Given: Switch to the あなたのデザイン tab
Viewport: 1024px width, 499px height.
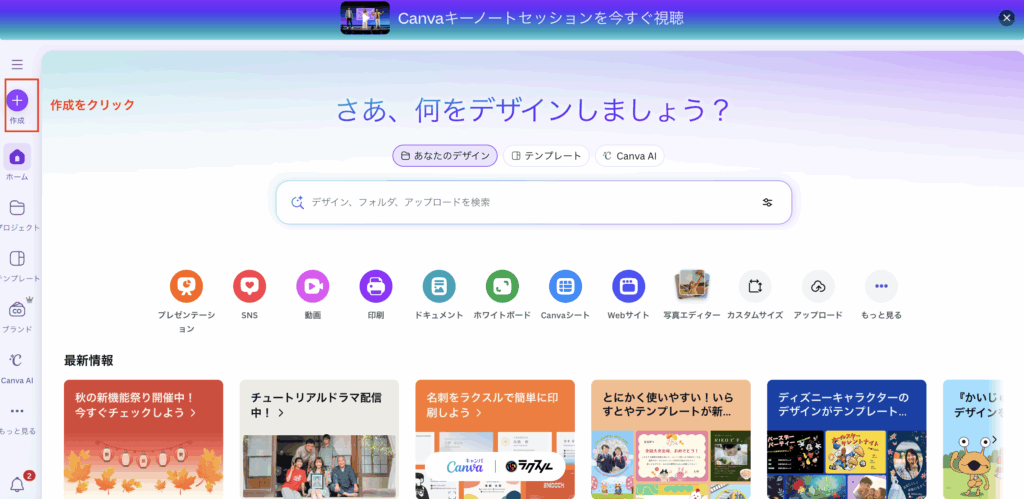Looking at the screenshot, I should (445, 156).
